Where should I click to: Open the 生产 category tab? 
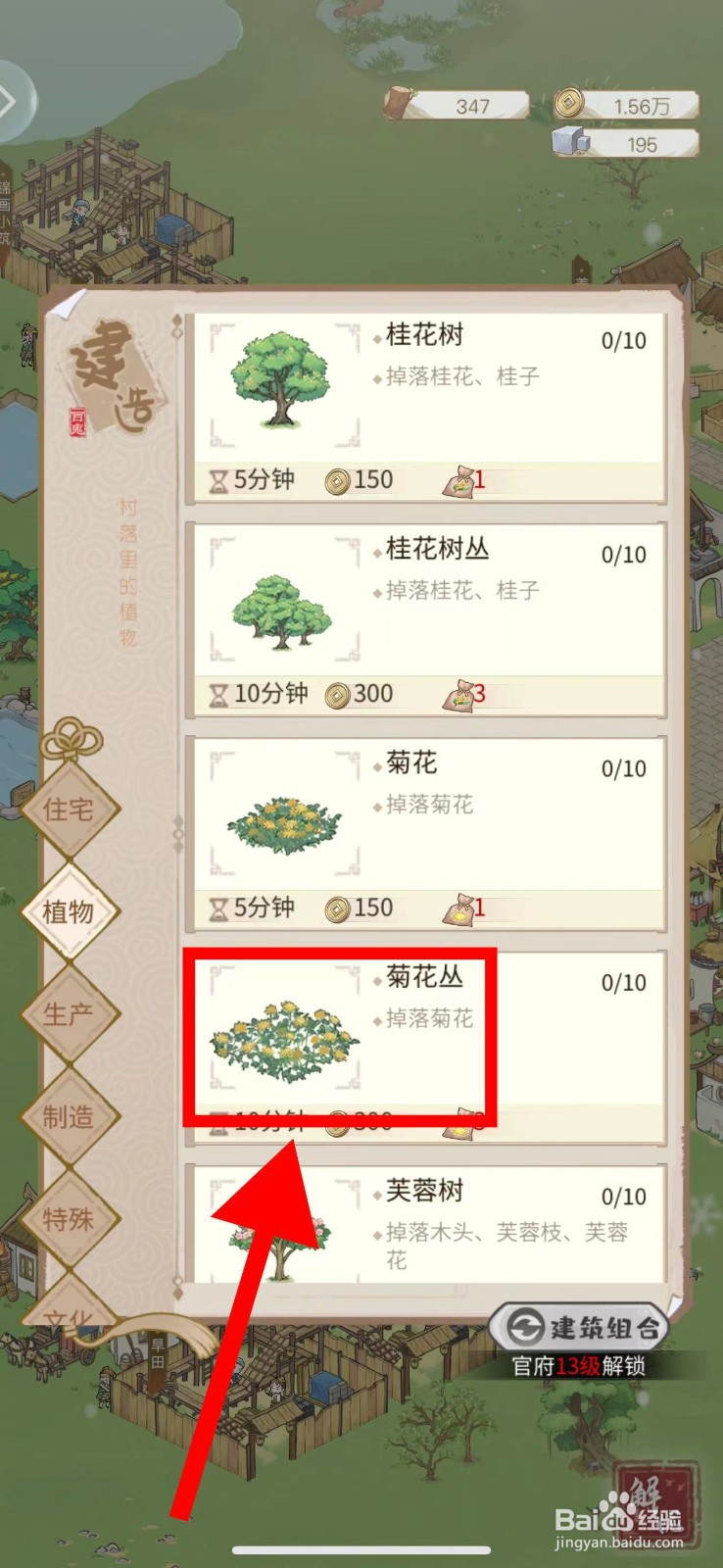point(70,1015)
